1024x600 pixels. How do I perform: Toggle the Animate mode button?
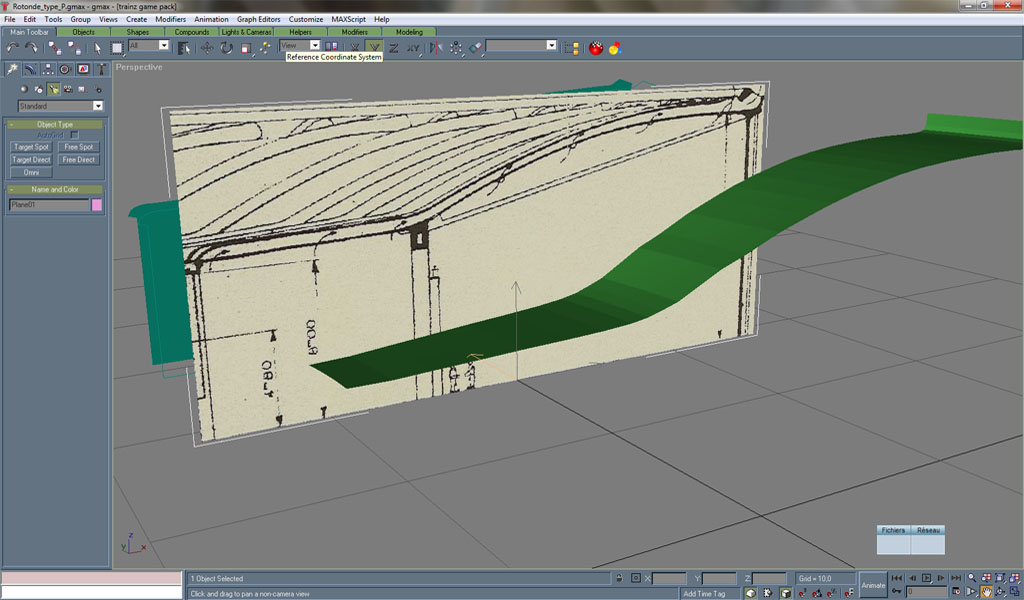(x=872, y=585)
